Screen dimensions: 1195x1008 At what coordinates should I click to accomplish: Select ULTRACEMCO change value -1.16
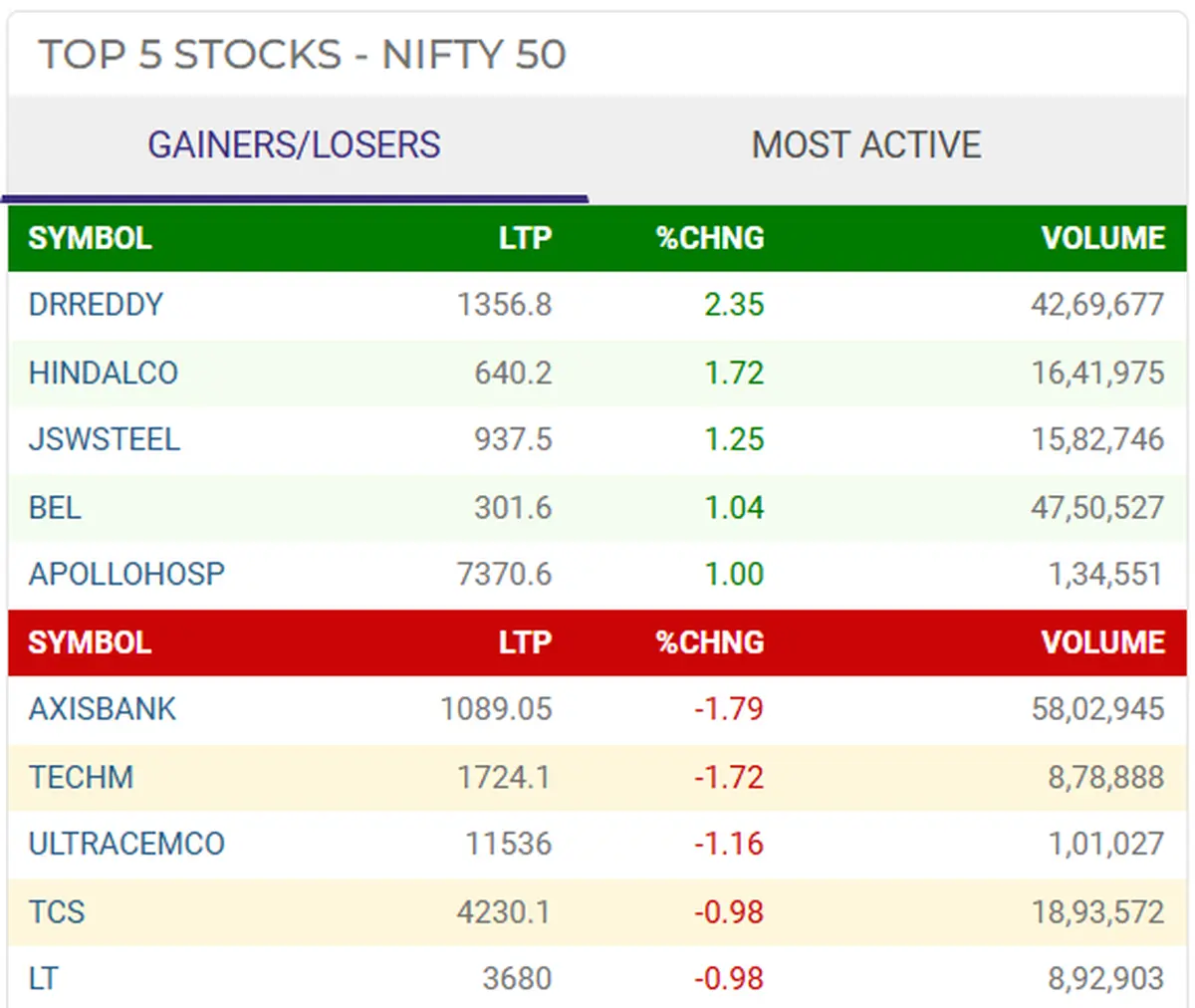point(730,844)
